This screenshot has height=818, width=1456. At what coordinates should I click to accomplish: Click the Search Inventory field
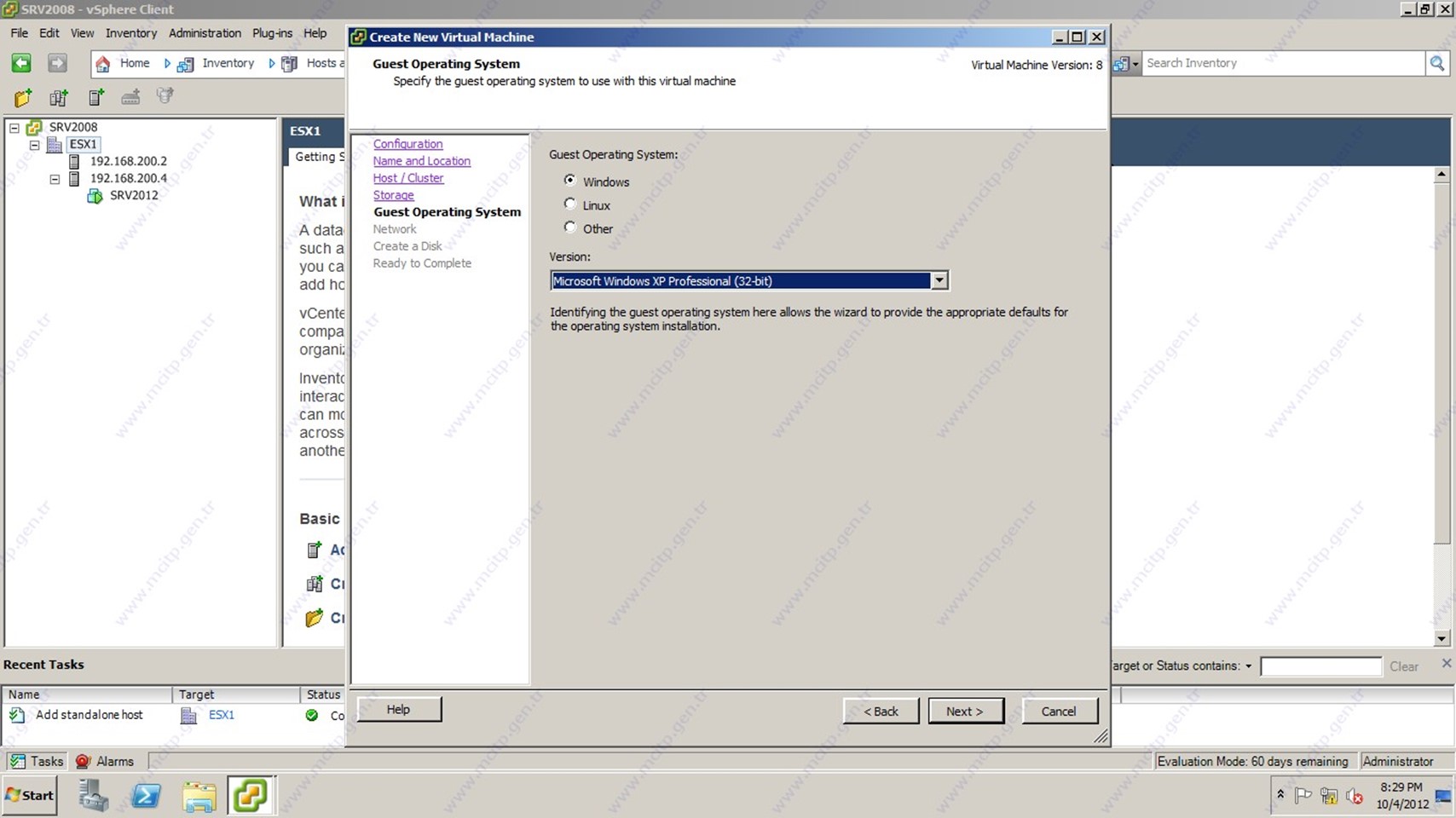pyautogui.click(x=1283, y=63)
